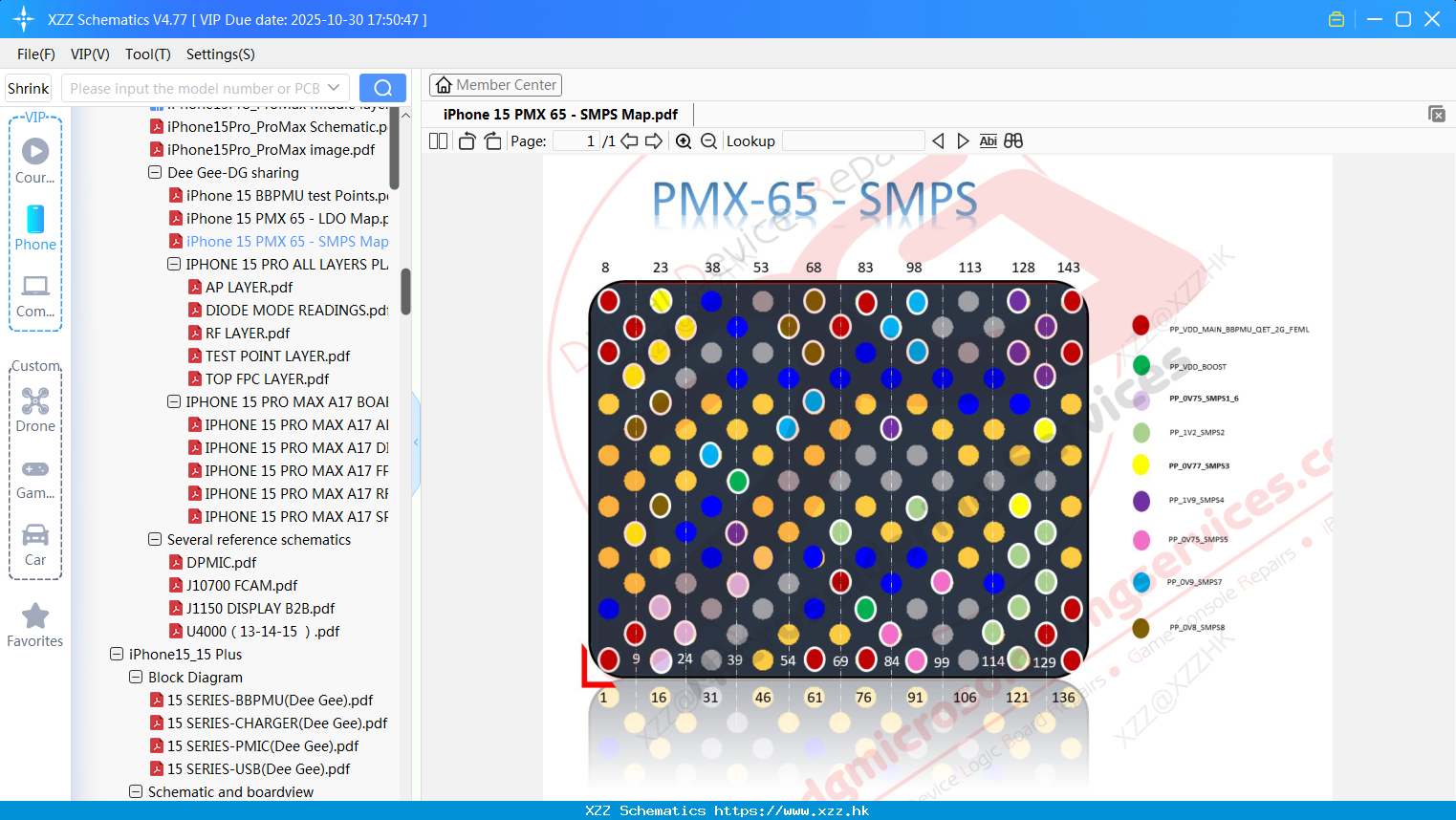
Task: Rotate page counterclockwise
Action: (467, 140)
